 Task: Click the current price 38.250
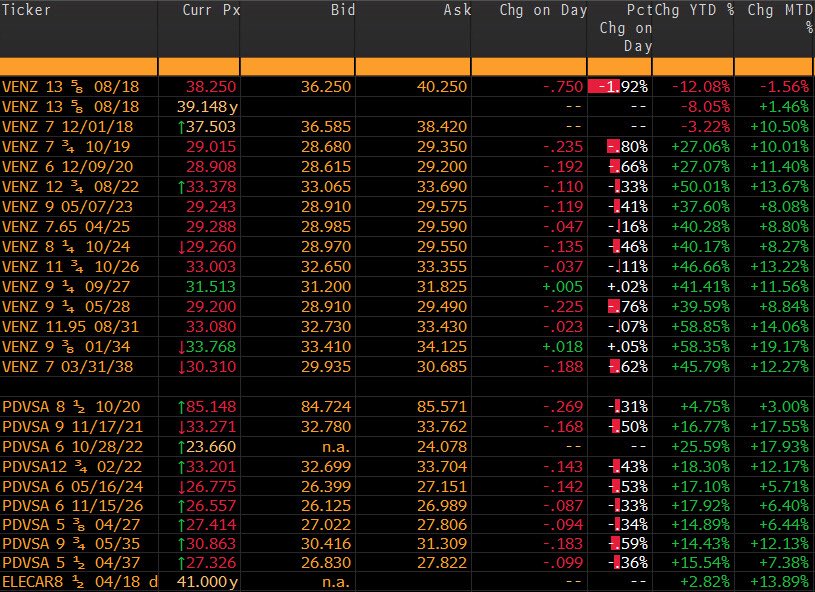pyautogui.click(x=211, y=87)
